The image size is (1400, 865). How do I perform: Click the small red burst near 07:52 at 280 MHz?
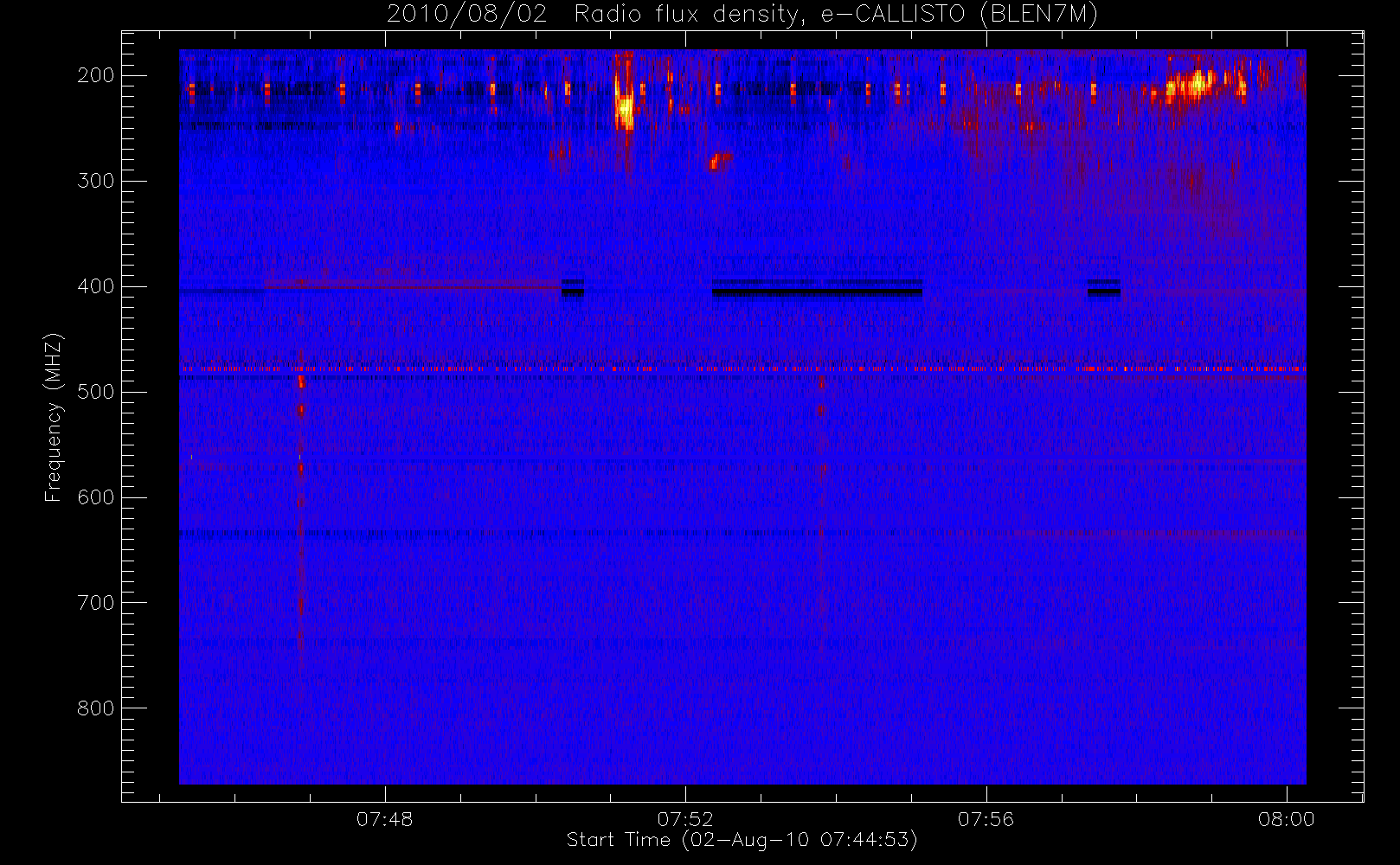click(x=719, y=161)
